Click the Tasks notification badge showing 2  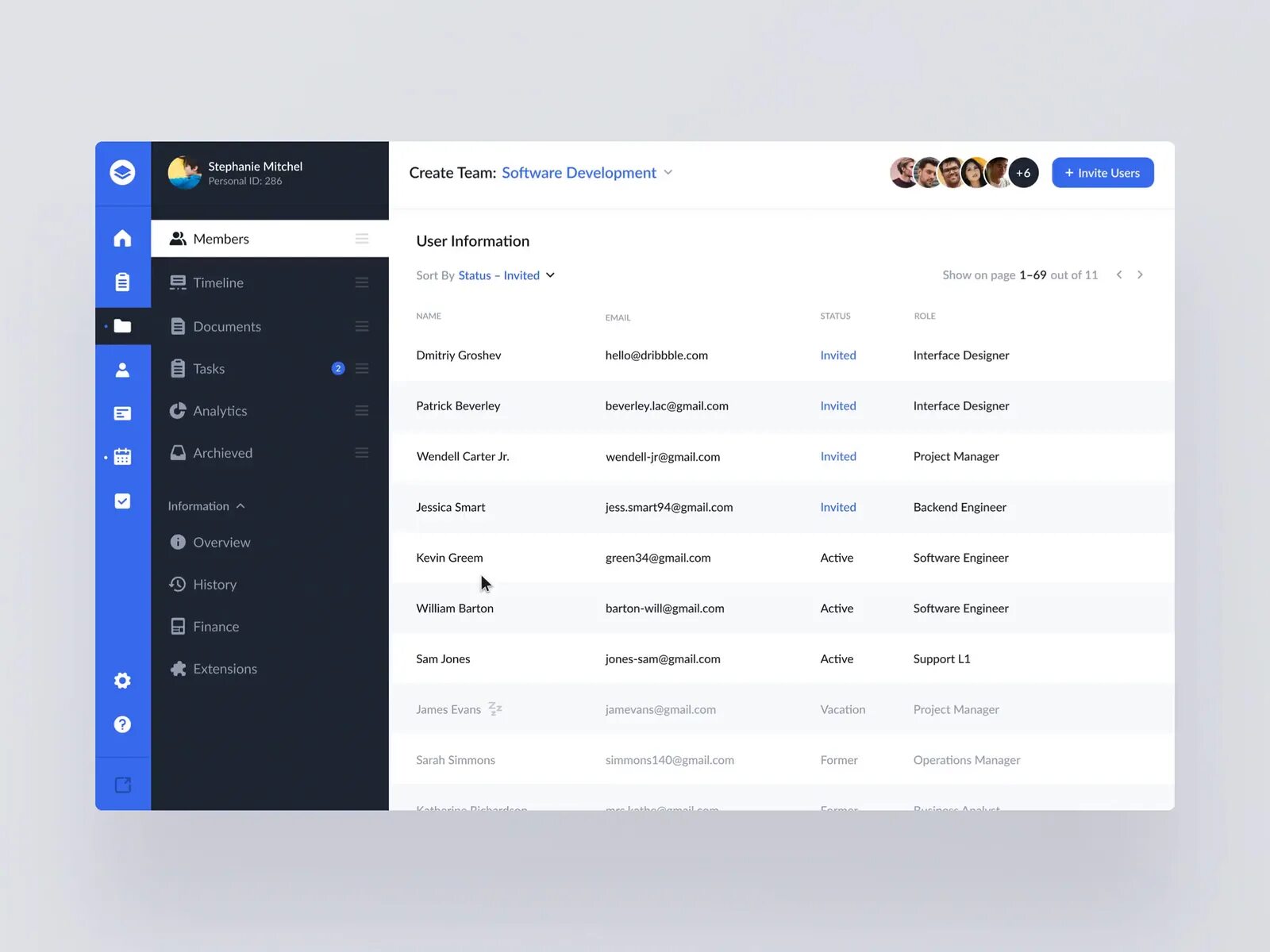(338, 369)
